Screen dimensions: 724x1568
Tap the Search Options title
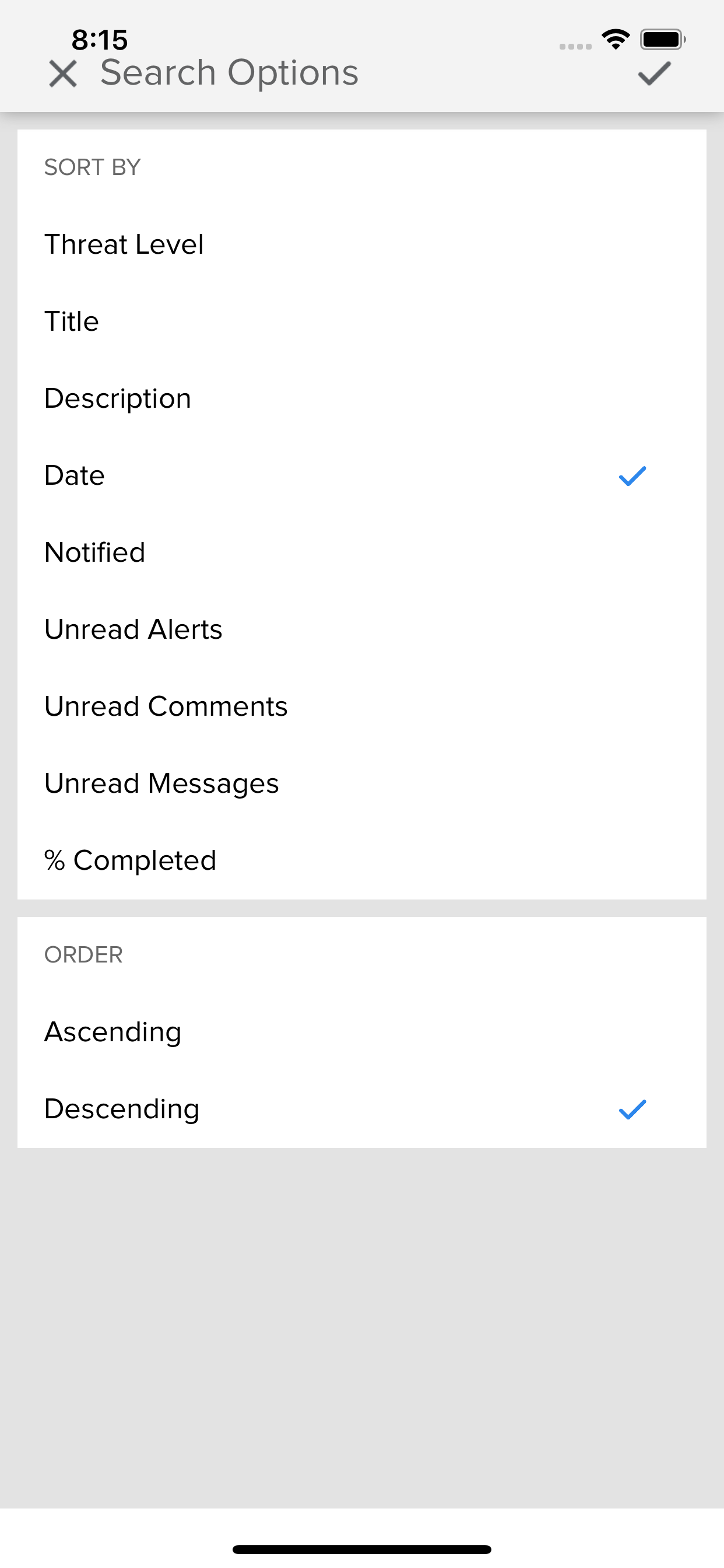click(229, 73)
